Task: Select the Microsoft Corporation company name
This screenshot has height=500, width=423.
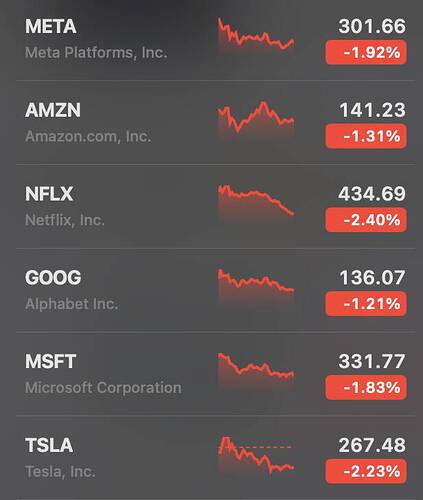Action: 103,388
